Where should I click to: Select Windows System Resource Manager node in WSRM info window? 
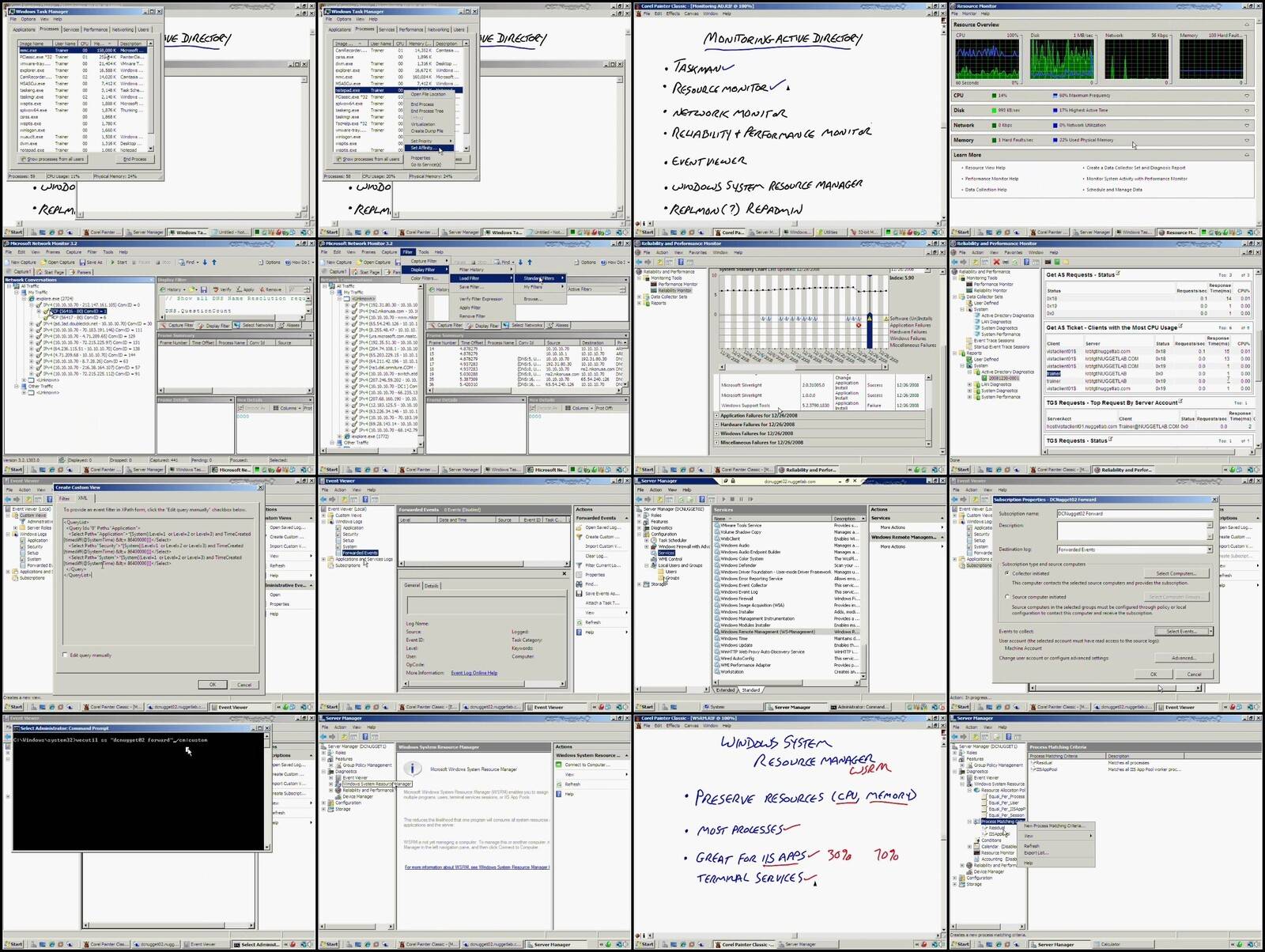point(377,784)
